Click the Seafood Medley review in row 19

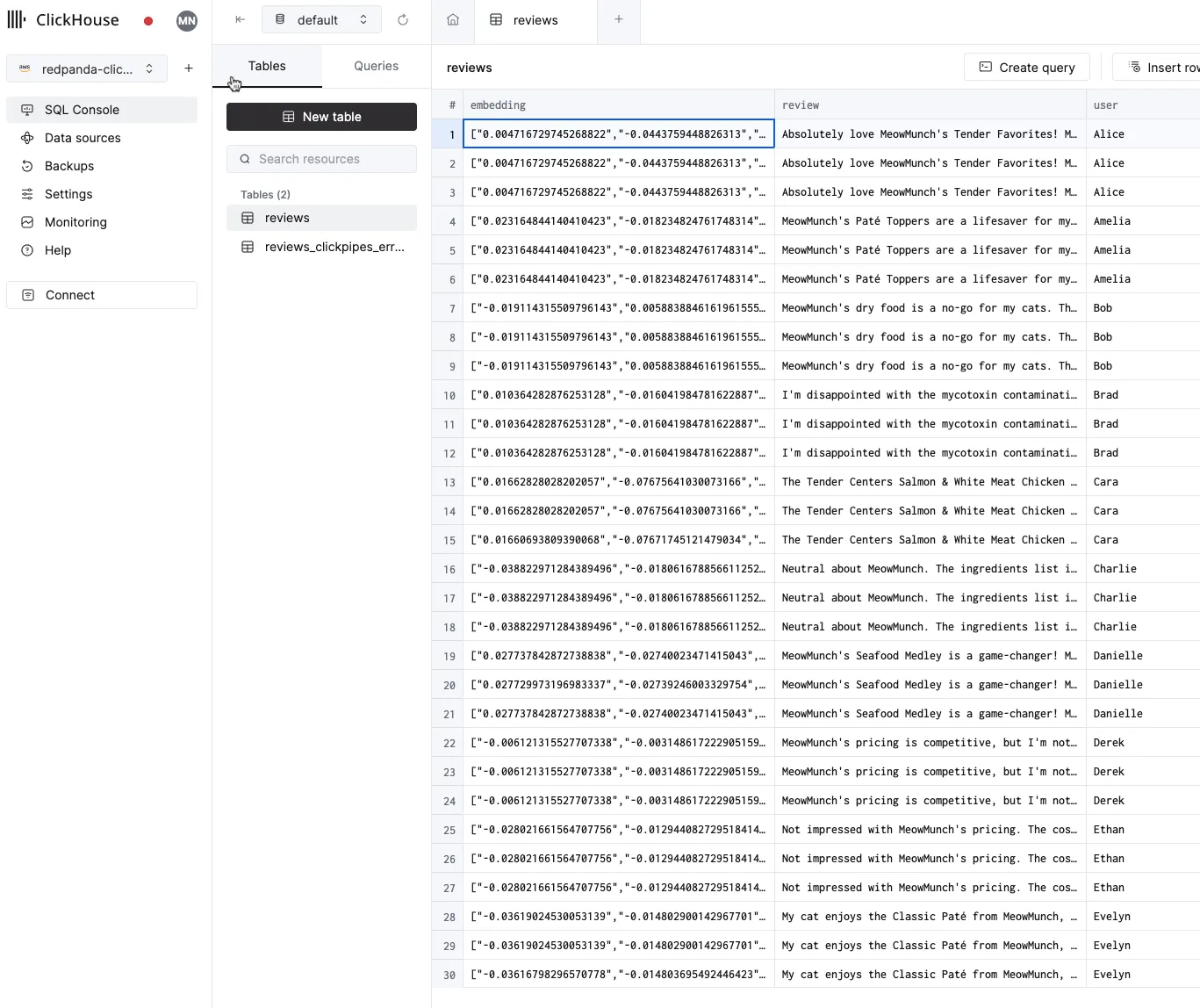(930, 656)
